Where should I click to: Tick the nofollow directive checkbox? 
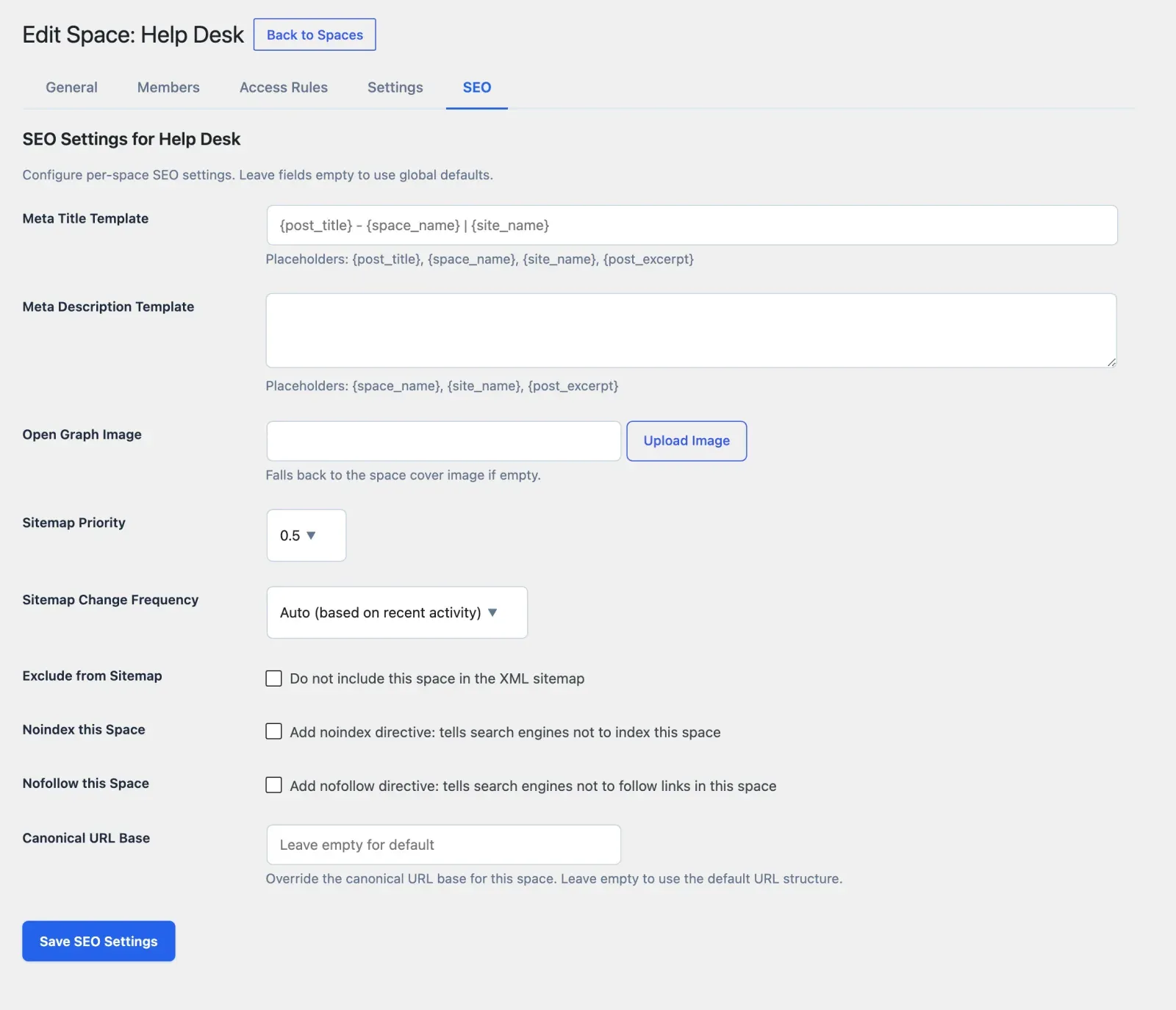[273, 785]
